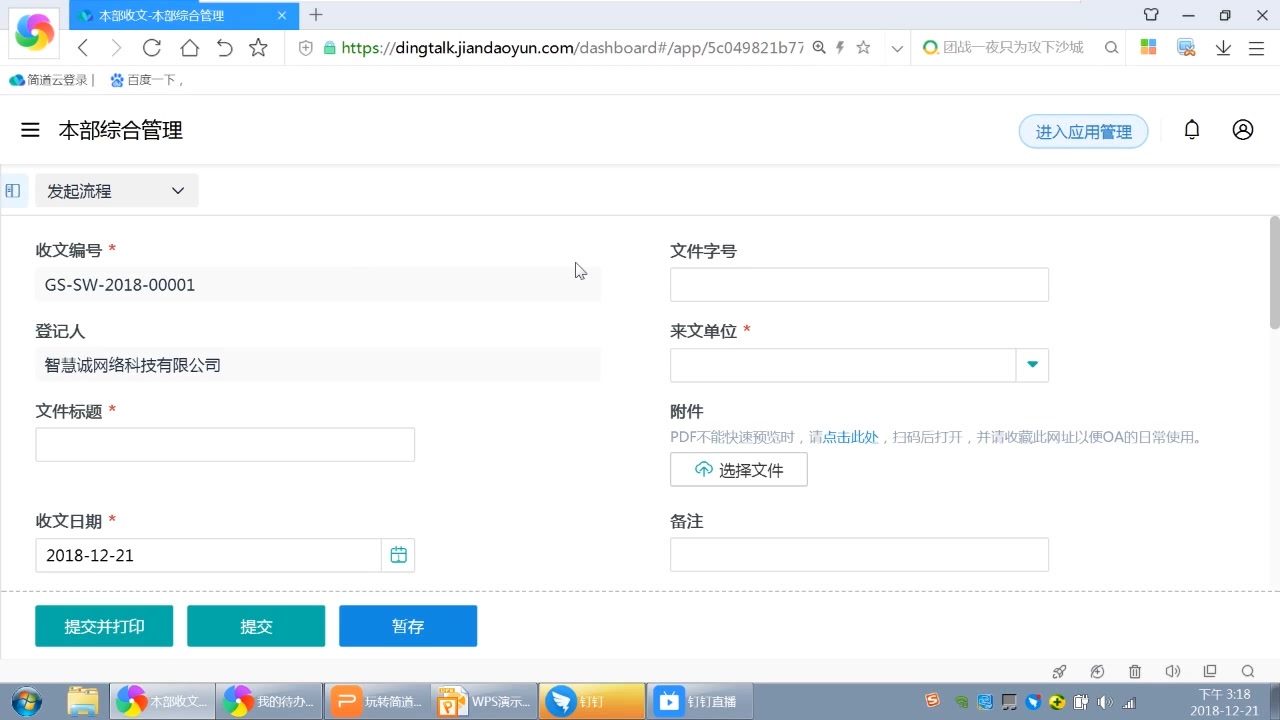This screenshot has height=720, width=1280.
Task: Open the Windows Start button
Action: 27,701
